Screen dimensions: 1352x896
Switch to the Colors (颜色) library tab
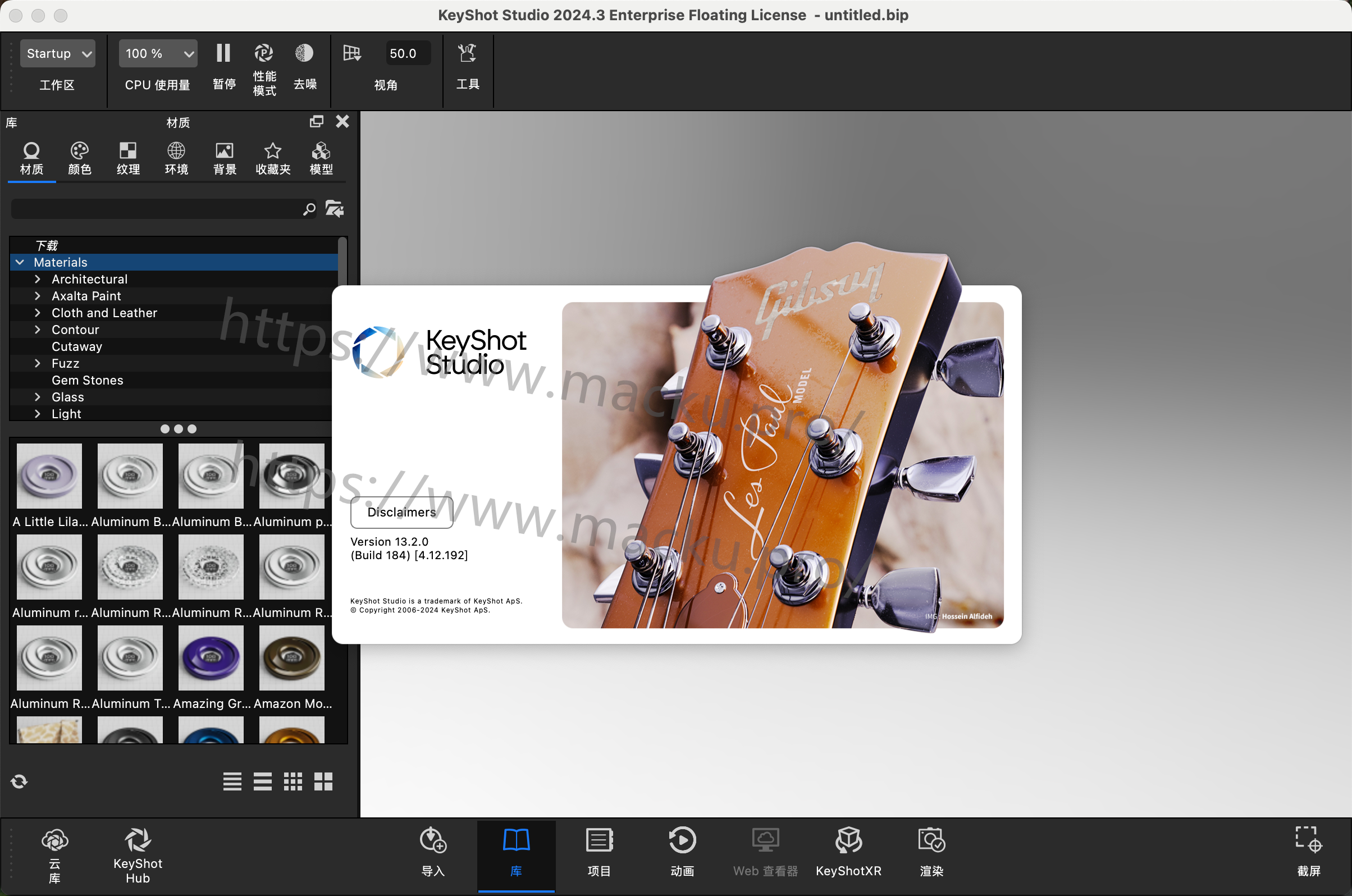coord(79,158)
